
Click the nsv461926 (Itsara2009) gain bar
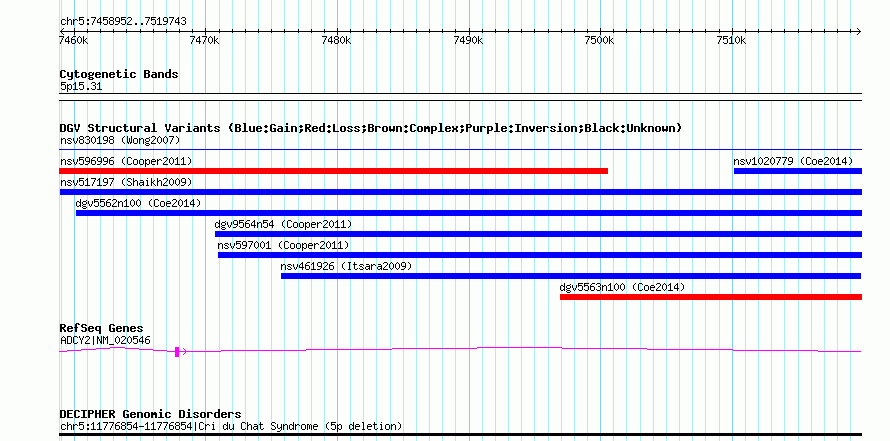pos(572,276)
